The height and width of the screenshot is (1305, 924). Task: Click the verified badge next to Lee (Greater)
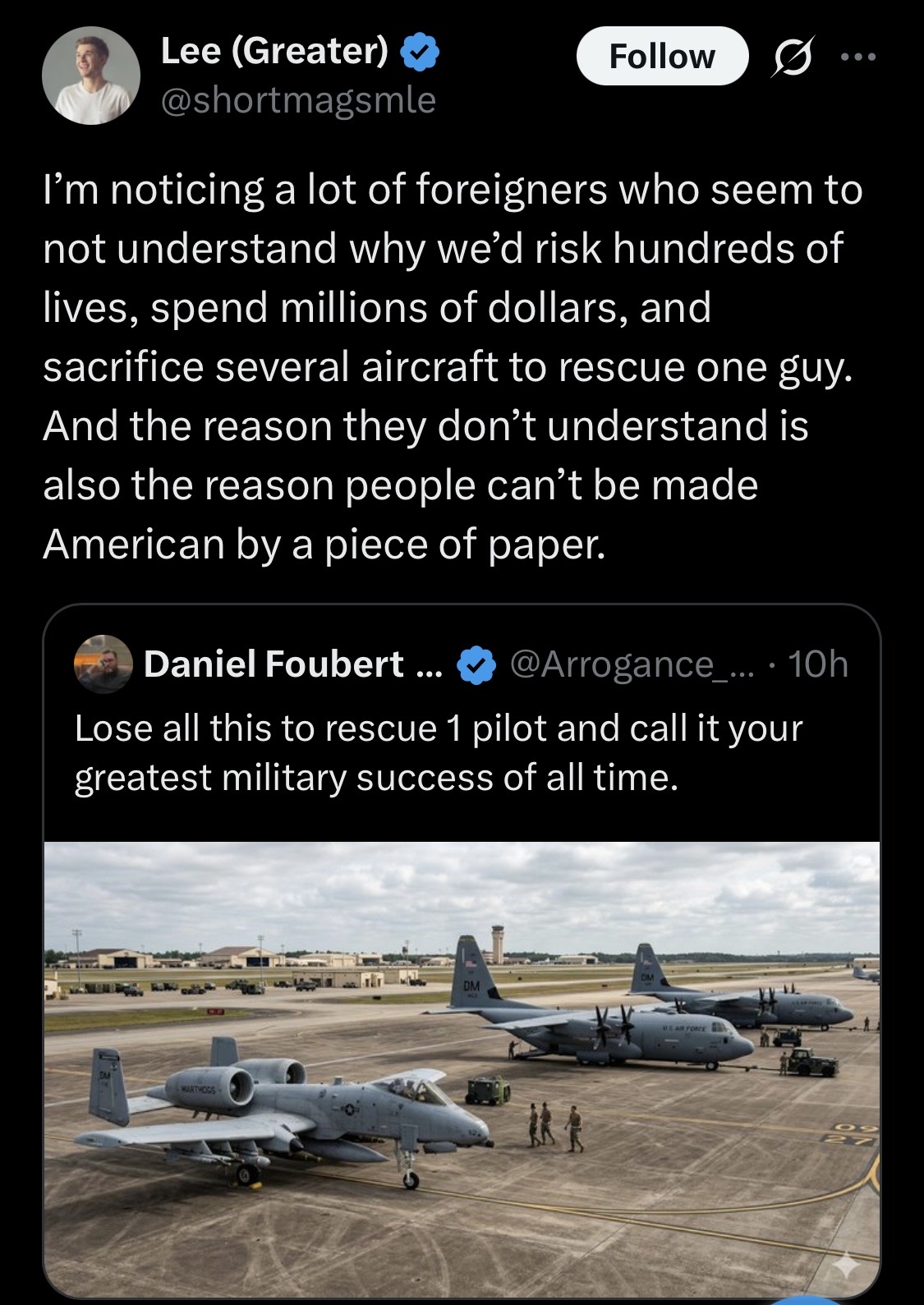(x=420, y=53)
